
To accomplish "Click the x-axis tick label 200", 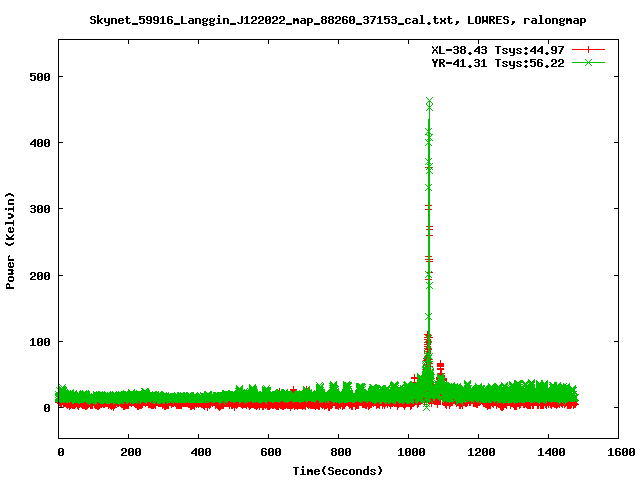I will (131, 452).
